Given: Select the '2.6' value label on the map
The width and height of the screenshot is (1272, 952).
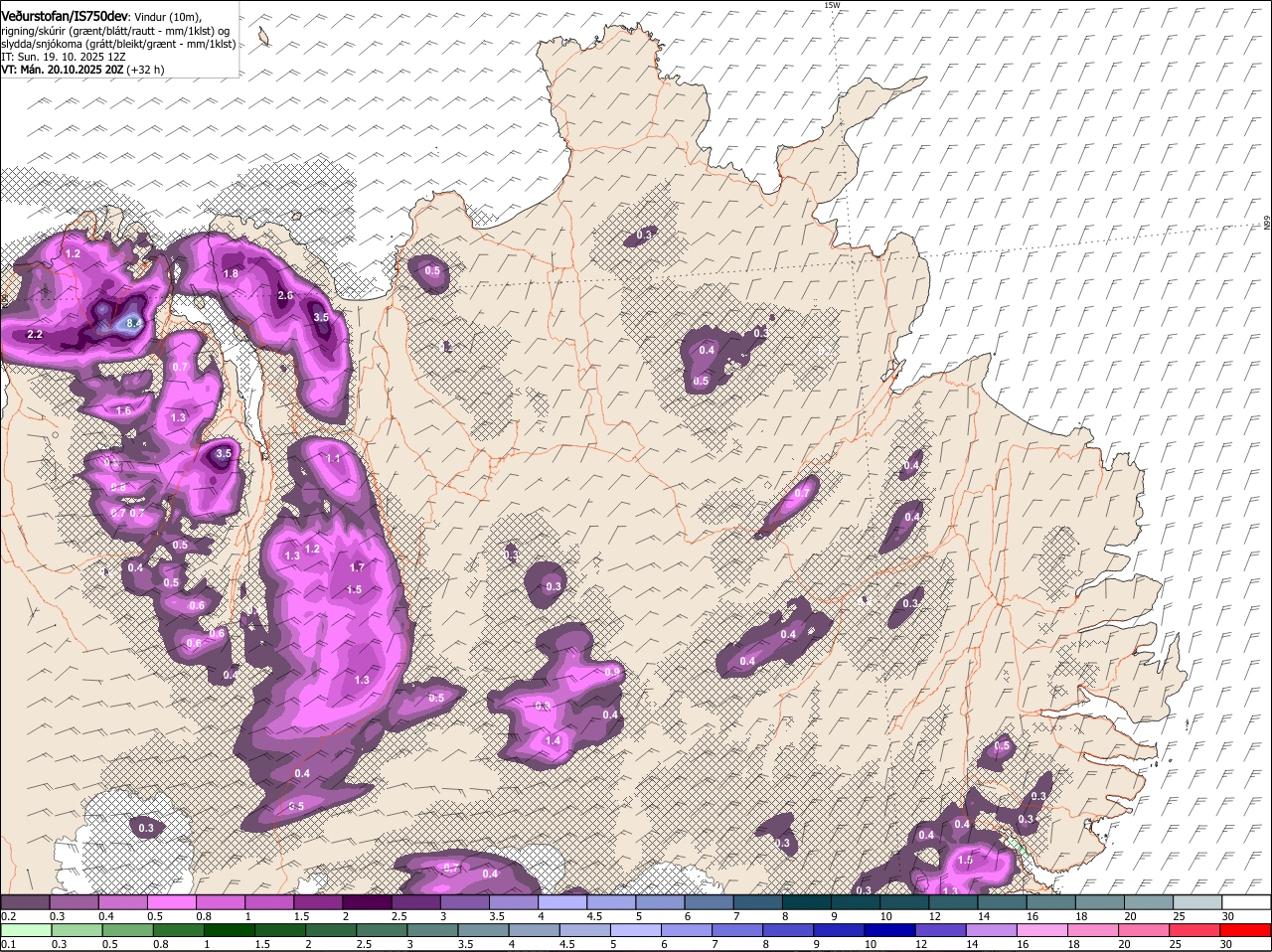Looking at the screenshot, I should pos(285,296).
